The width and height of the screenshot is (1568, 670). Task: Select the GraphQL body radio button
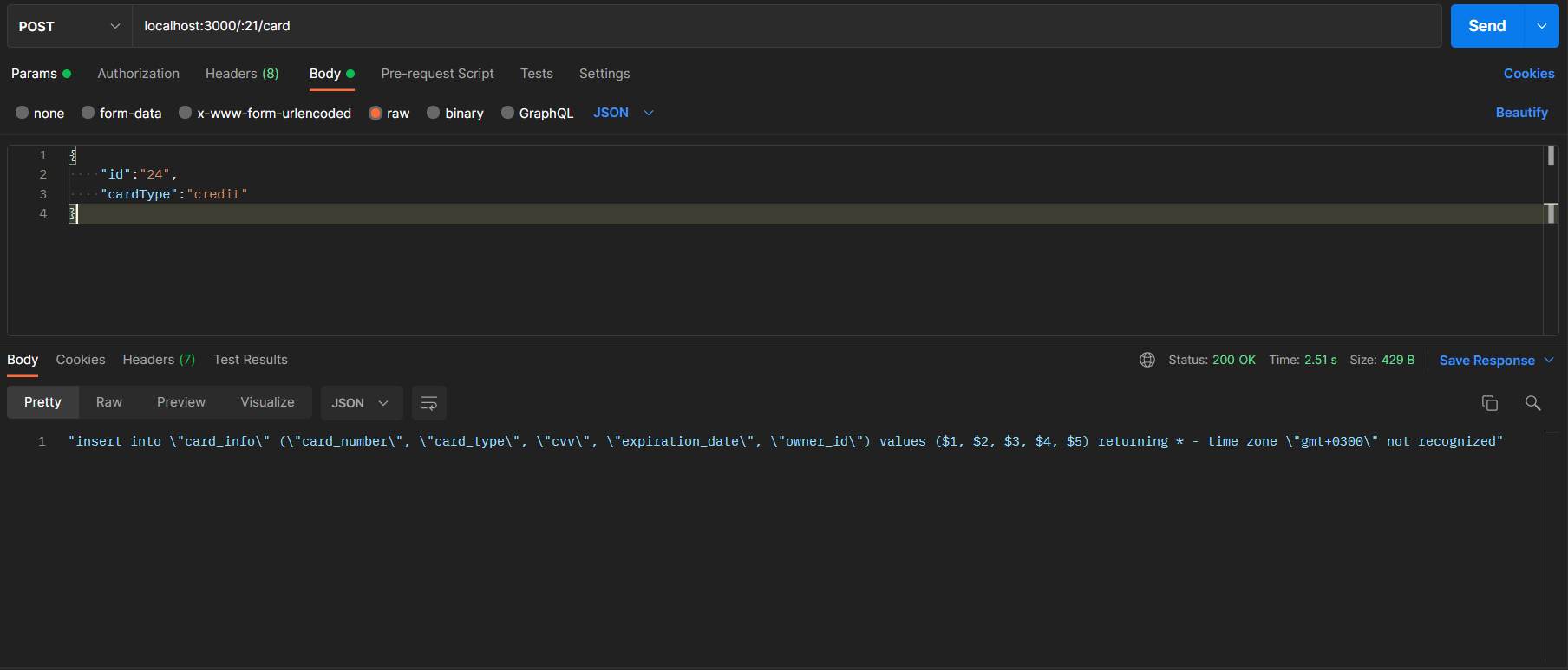click(507, 113)
